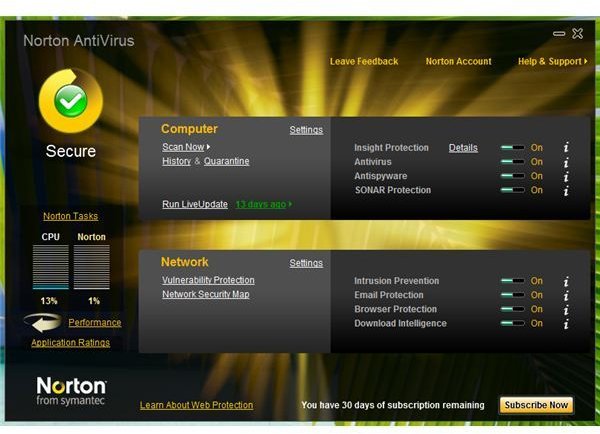
Task: Click the Norton AntiVirus title
Action: pos(79,41)
